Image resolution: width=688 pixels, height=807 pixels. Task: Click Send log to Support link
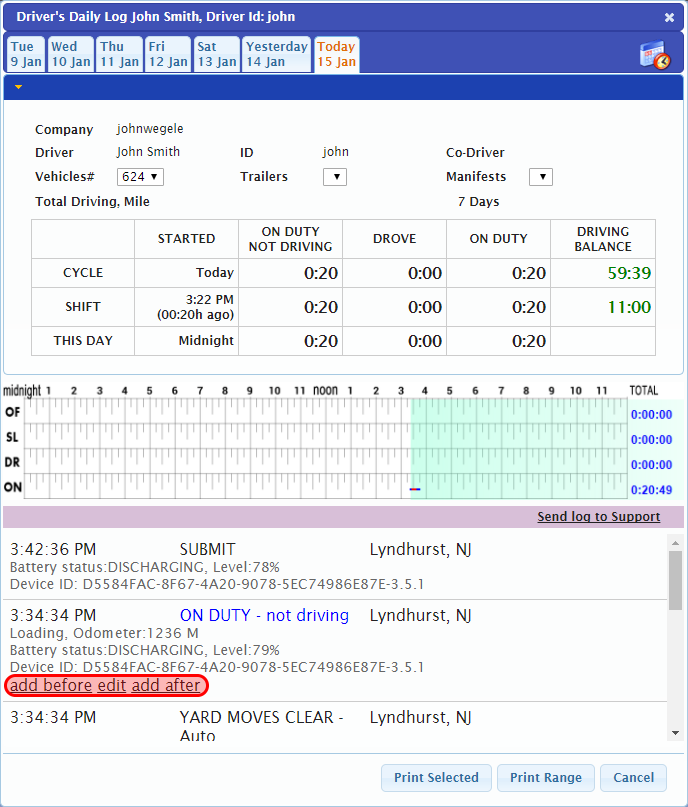[x=598, y=517]
